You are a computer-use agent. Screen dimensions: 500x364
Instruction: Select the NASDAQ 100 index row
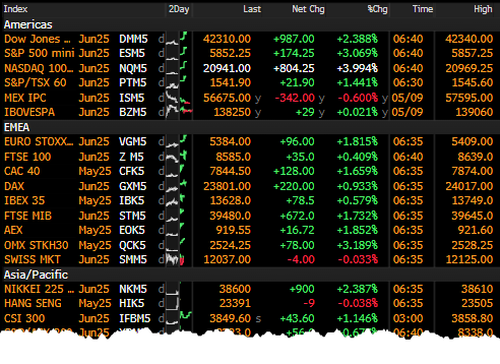click(250, 68)
